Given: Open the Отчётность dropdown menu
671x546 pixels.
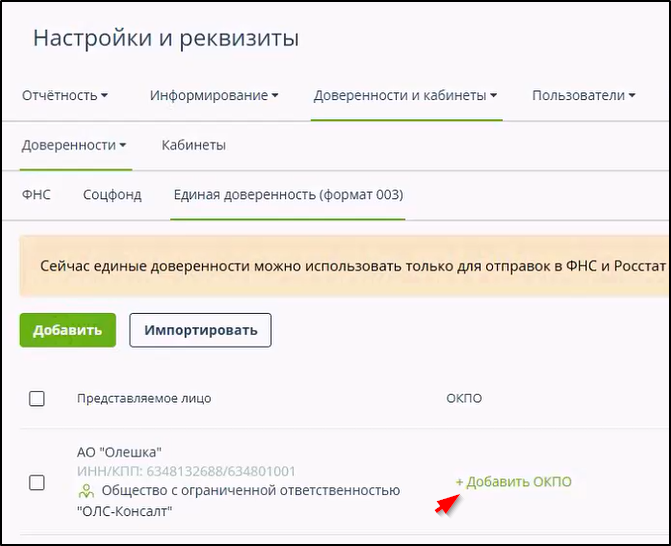Looking at the screenshot, I should click(x=64, y=96).
